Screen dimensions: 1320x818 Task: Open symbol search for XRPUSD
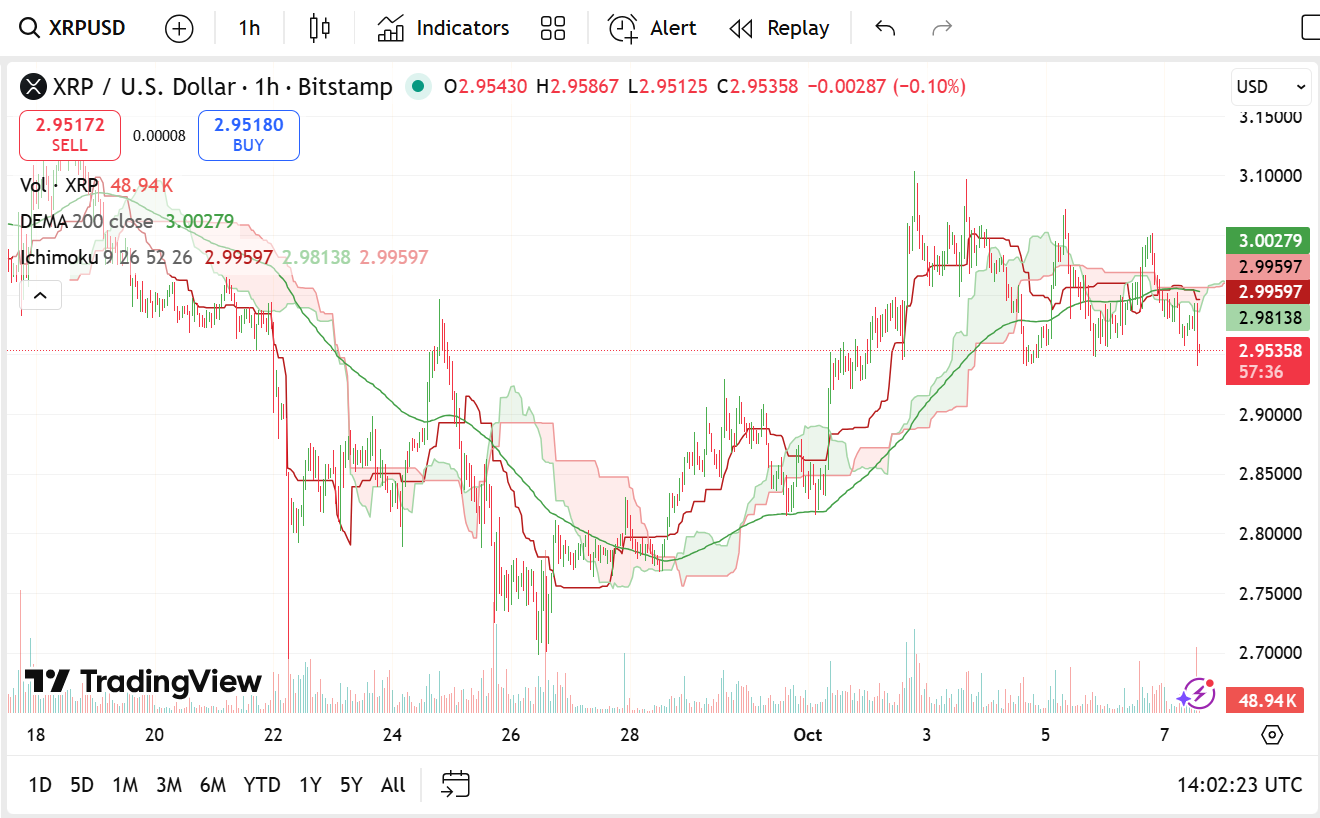point(74,28)
